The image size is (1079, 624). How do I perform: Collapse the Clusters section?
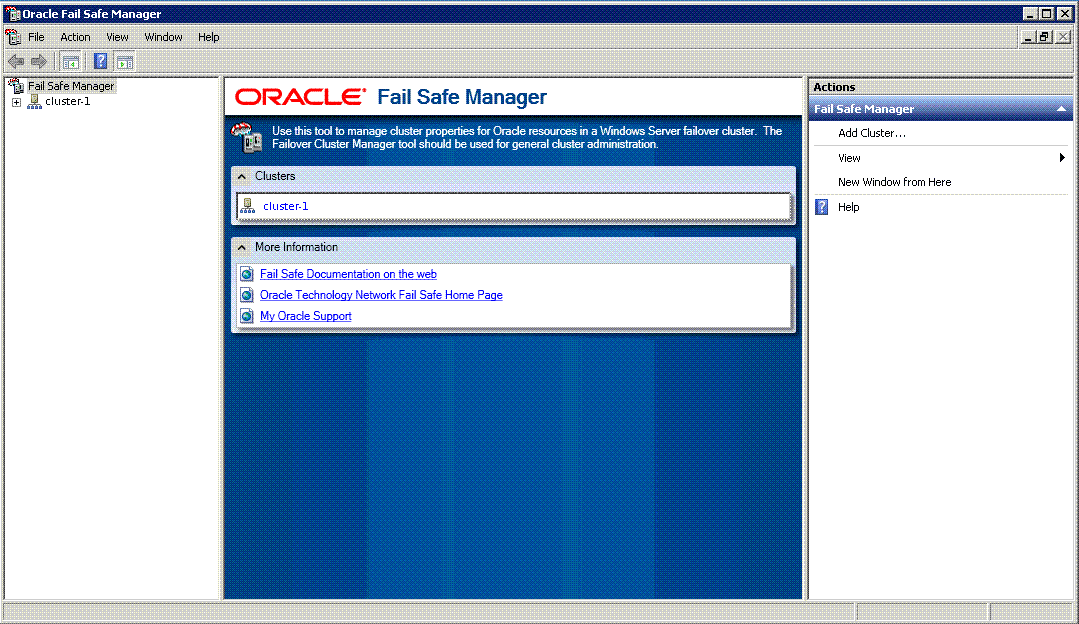tap(242, 177)
